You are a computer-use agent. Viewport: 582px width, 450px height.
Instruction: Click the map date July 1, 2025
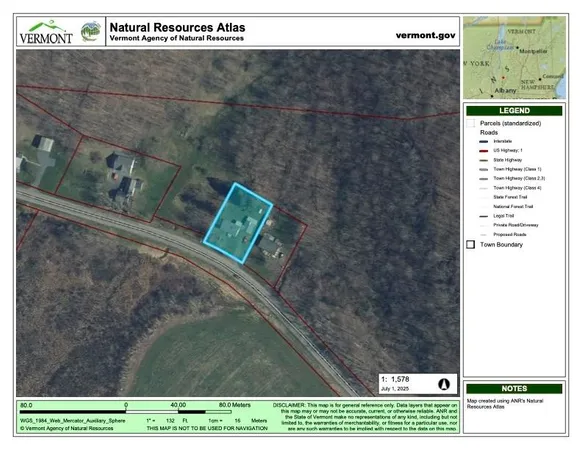click(395, 389)
